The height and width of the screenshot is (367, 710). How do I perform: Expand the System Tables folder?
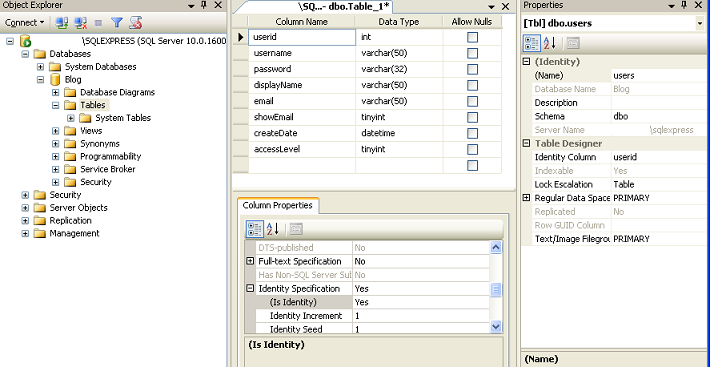pyautogui.click(x=71, y=118)
